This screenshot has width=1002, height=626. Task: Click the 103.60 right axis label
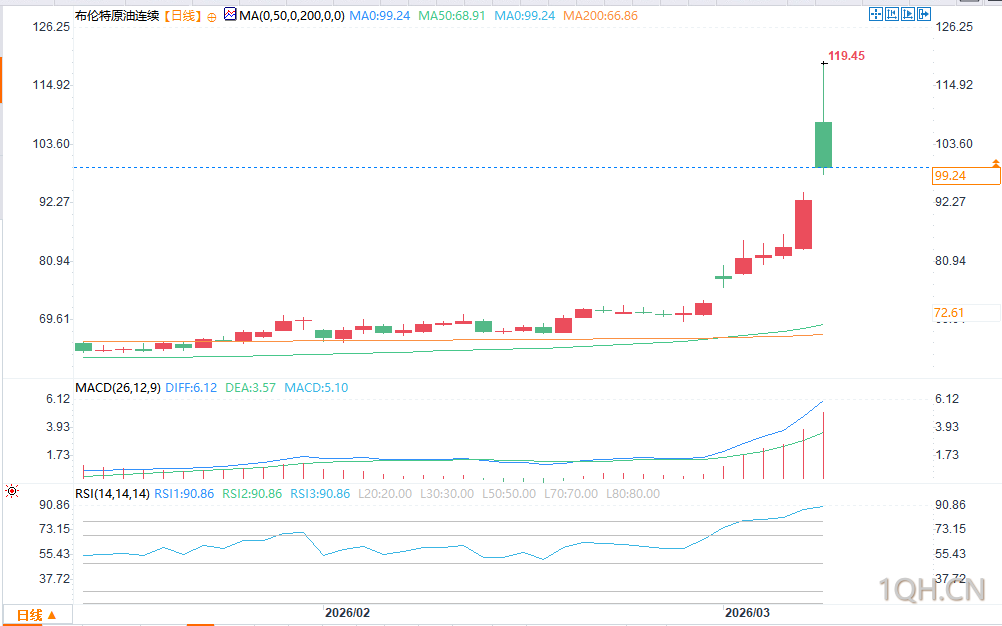pyautogui.click(x=954, y=144)
